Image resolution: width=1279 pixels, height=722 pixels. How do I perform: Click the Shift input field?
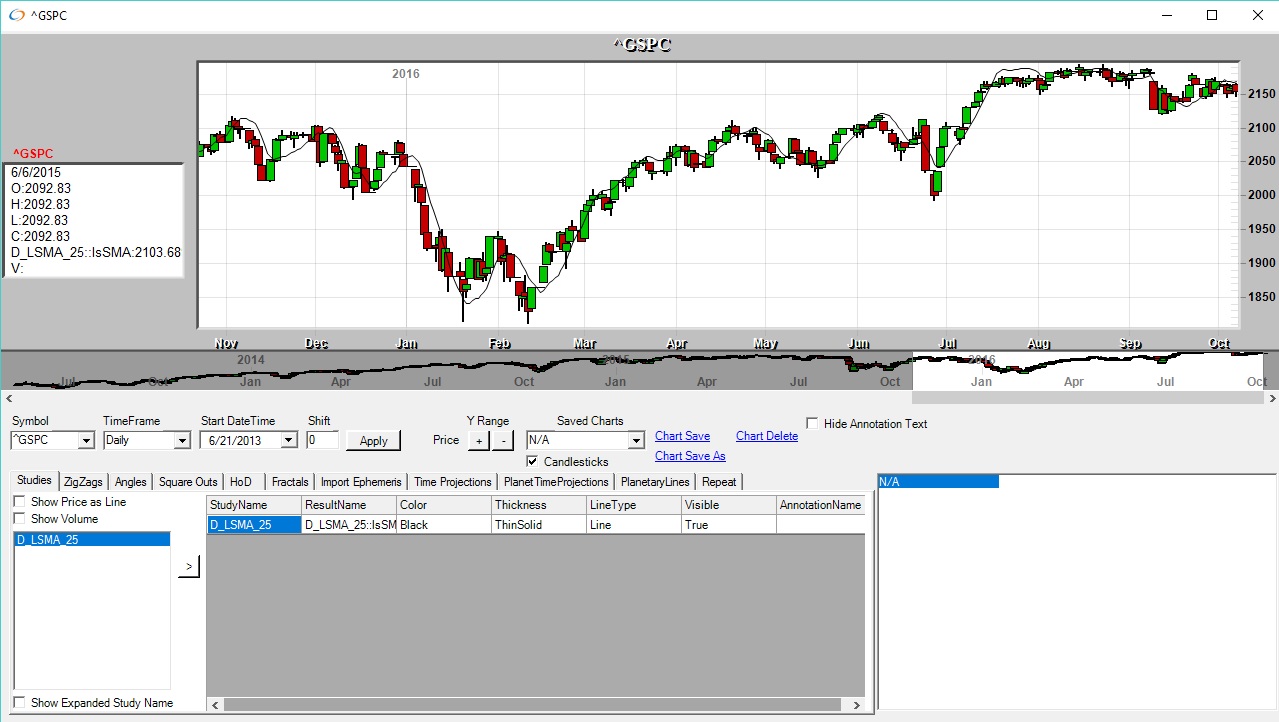point(322,440)
